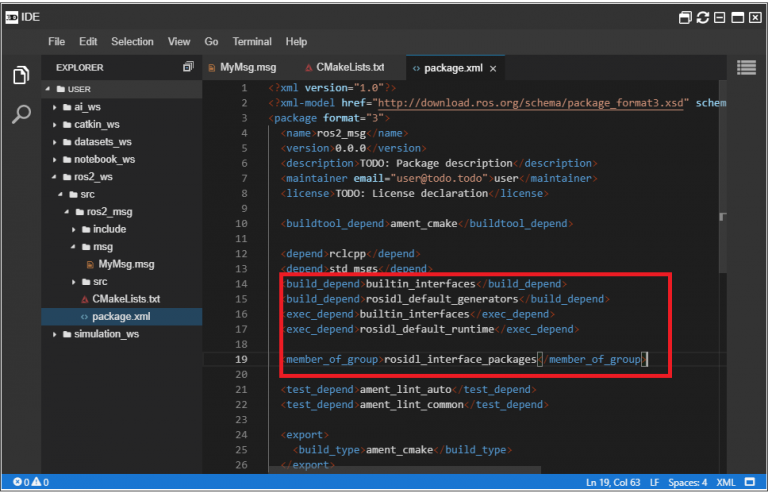Select package.xml in the explorer tree
The height and width of the screenshot is (493, 768).
(x=121, y=317)
